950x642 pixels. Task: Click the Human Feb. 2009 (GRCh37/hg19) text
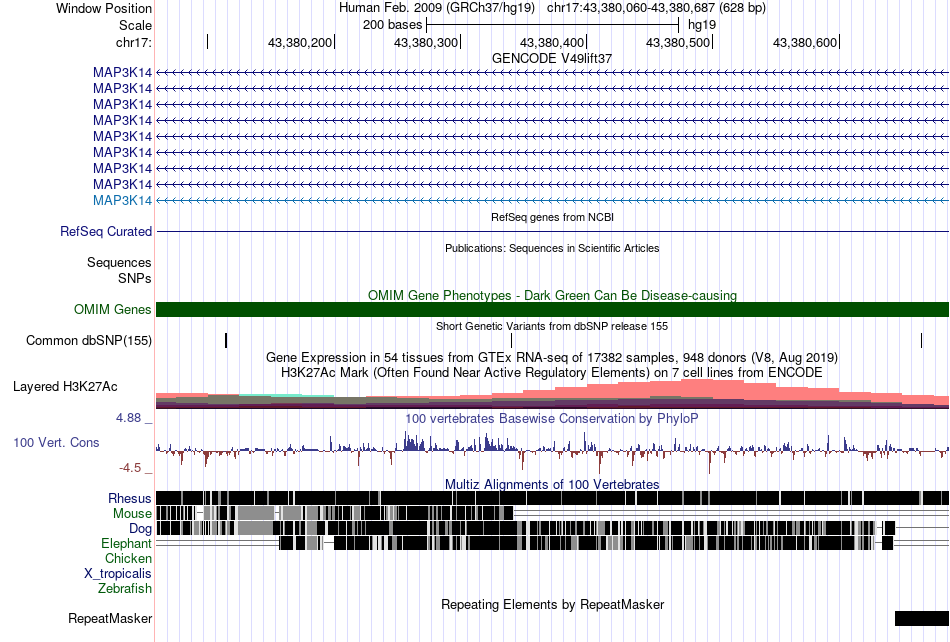click(x=437, y=8)
